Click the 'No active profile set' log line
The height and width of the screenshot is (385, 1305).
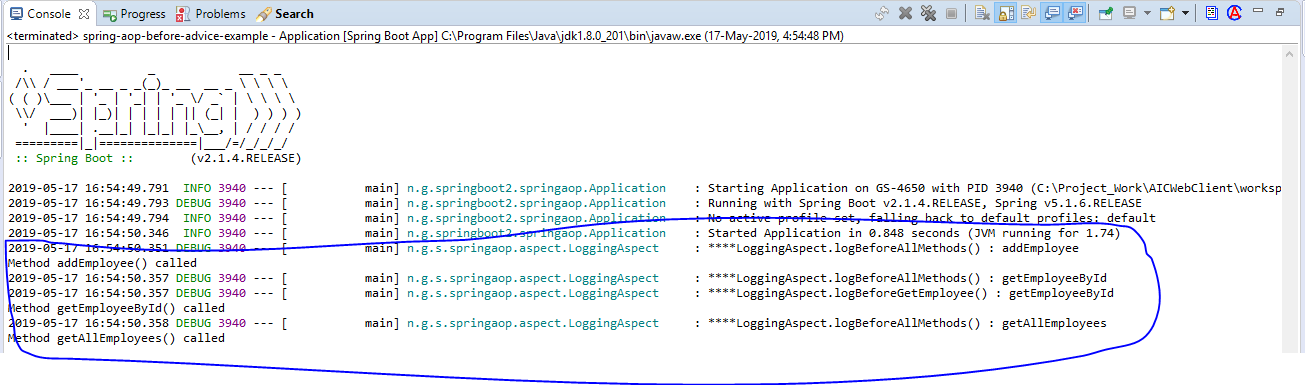(581, 218)
